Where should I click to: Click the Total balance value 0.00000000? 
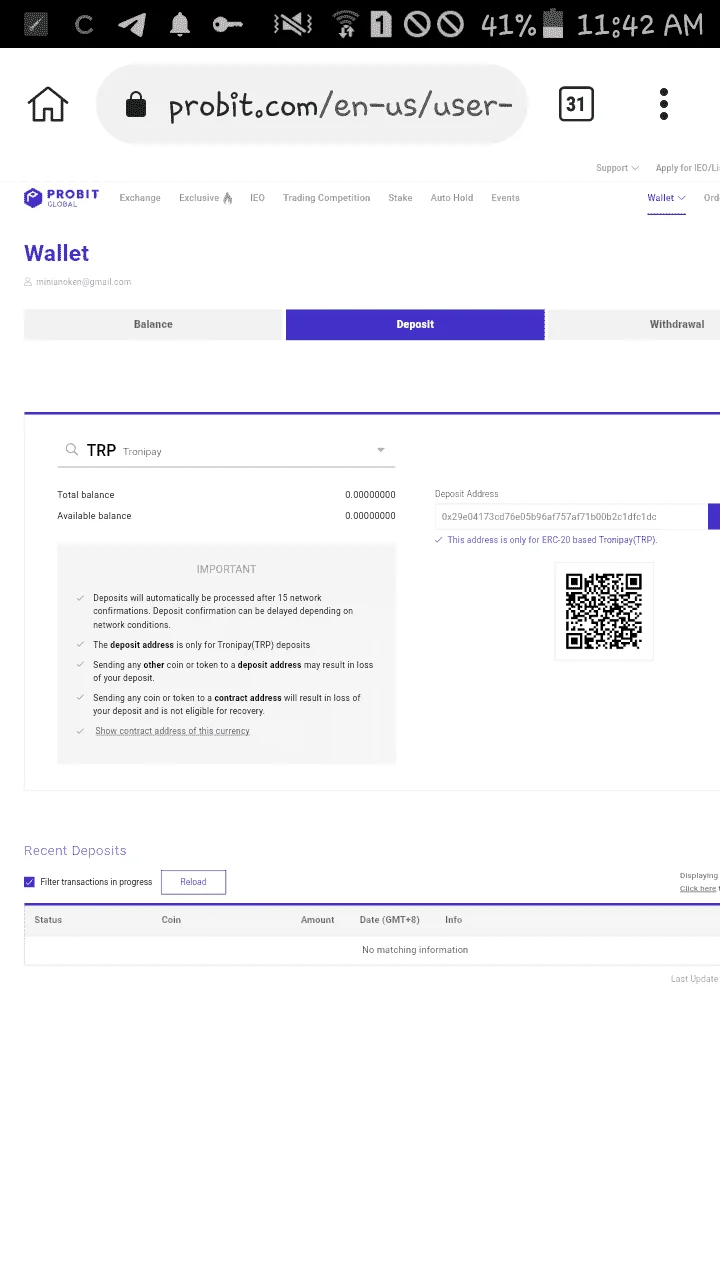pos(370,495)
